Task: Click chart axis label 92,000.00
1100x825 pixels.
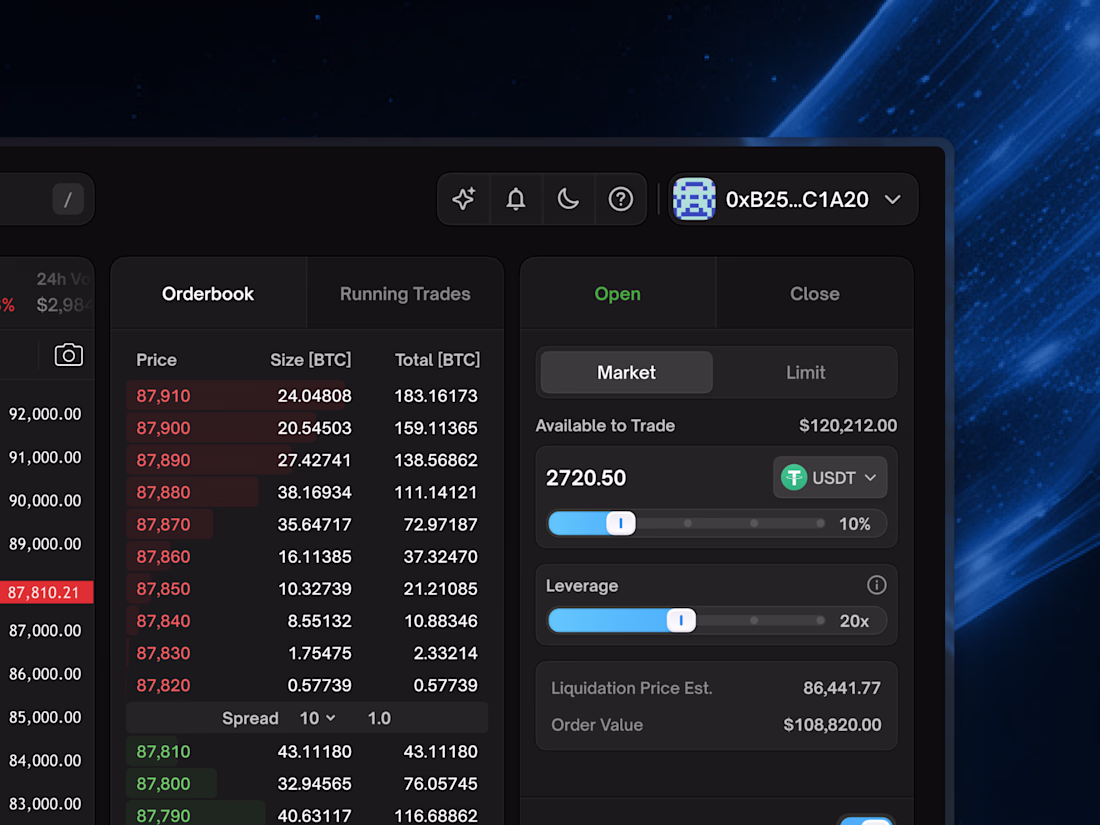Action: coord(45,414)
